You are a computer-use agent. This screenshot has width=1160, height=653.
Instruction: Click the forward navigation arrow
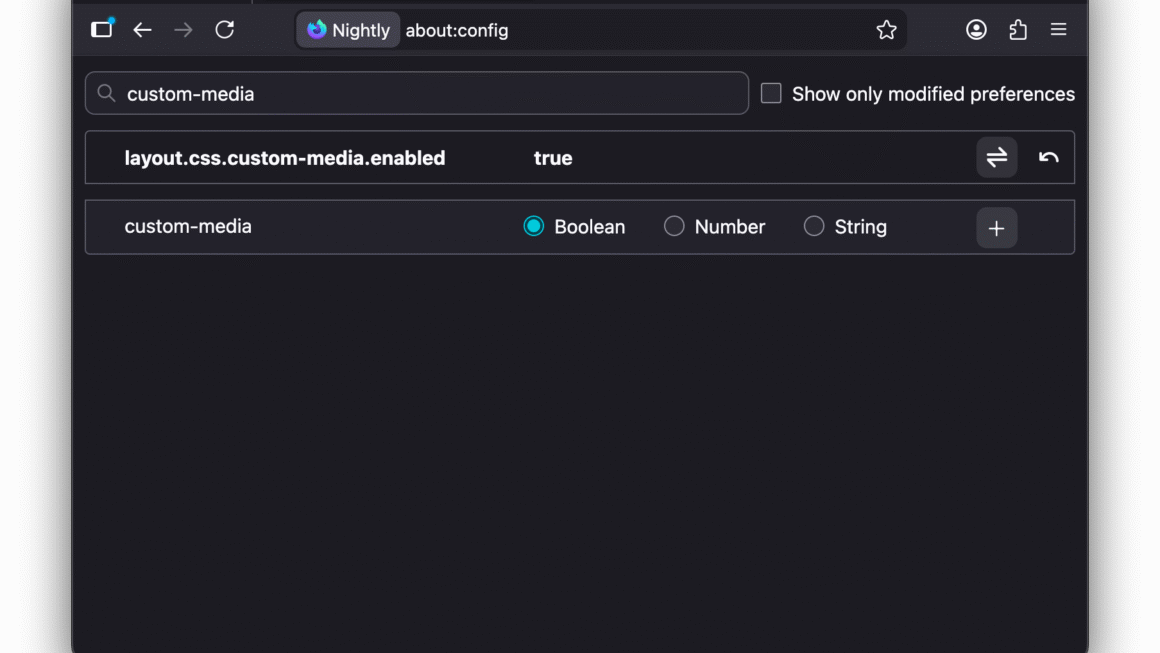[x=183, y=30]
